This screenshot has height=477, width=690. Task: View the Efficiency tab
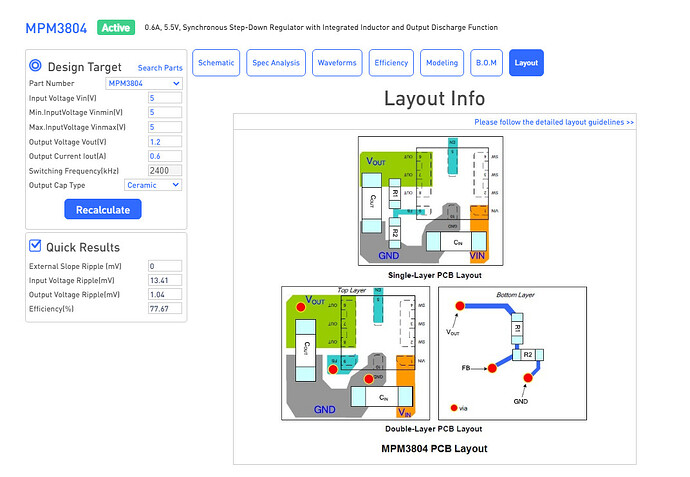point(391,63)
